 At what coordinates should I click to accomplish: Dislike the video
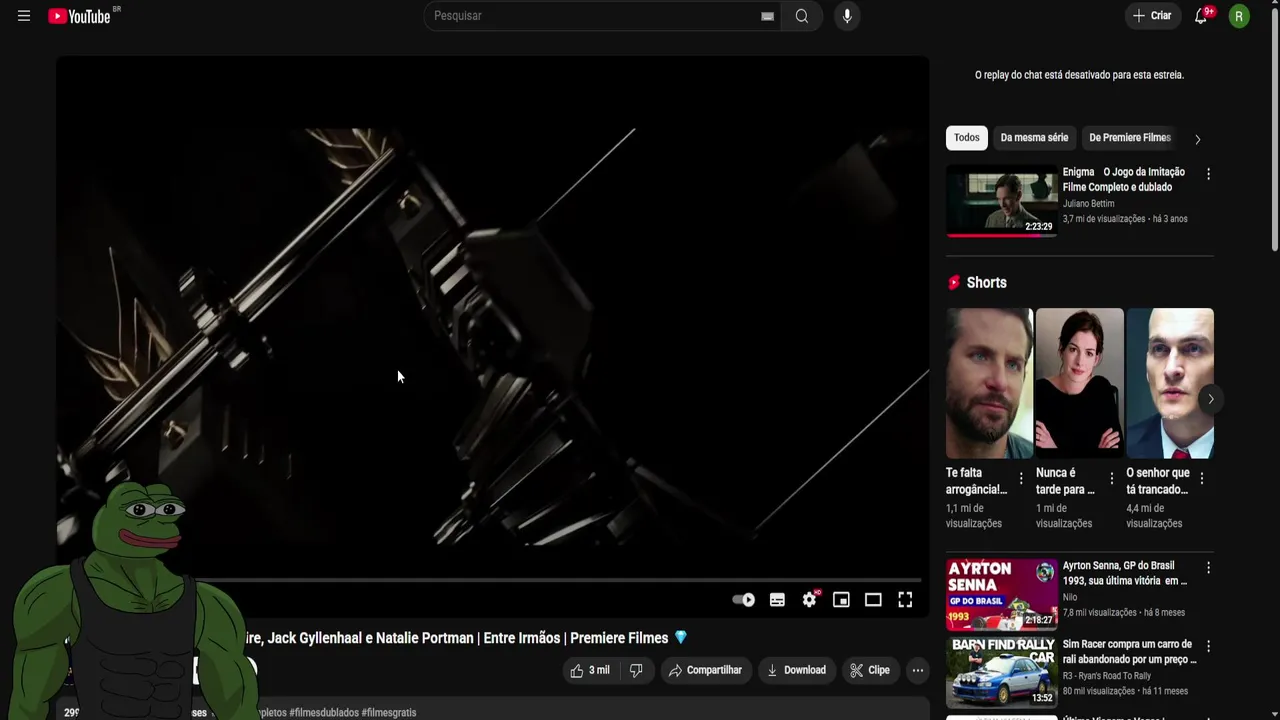click(636, 670)
